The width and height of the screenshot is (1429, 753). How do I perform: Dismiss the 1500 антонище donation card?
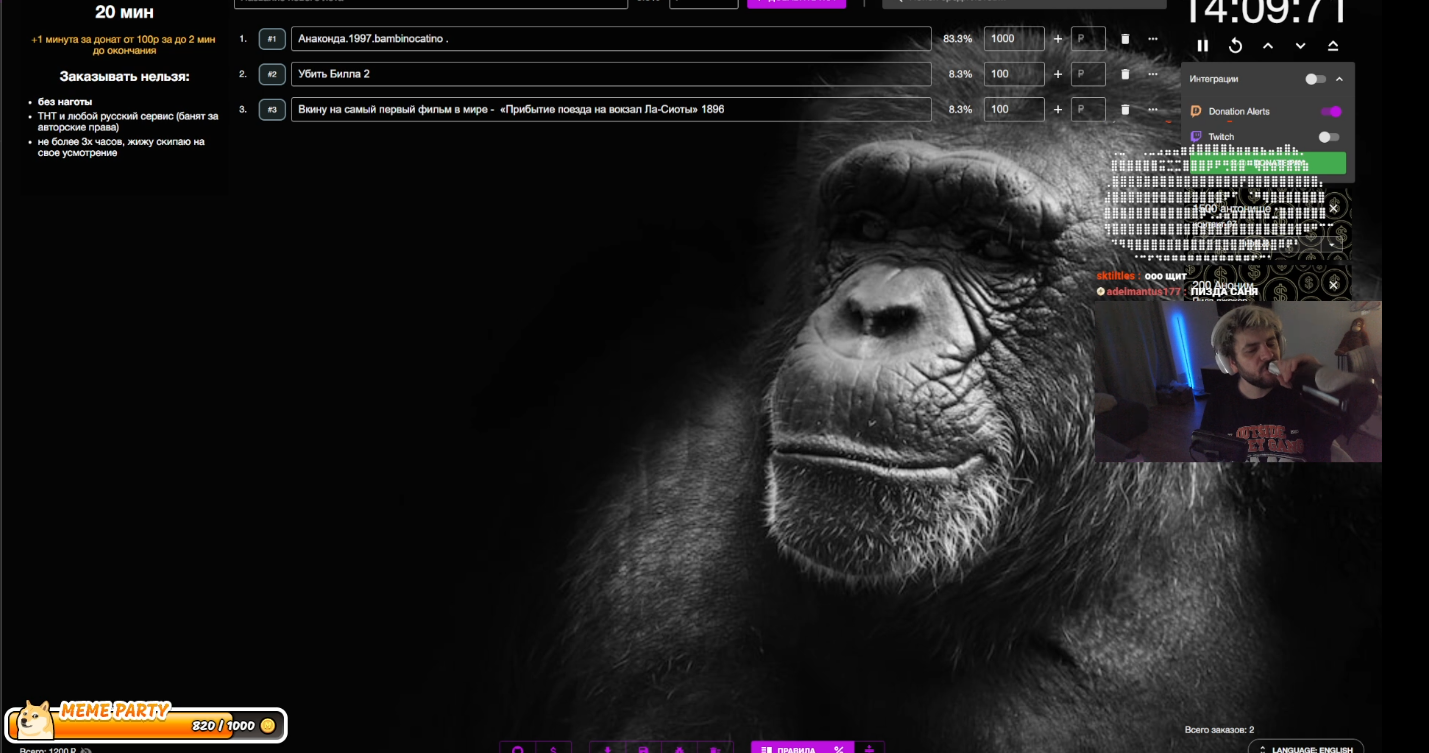coord(1333,208)
